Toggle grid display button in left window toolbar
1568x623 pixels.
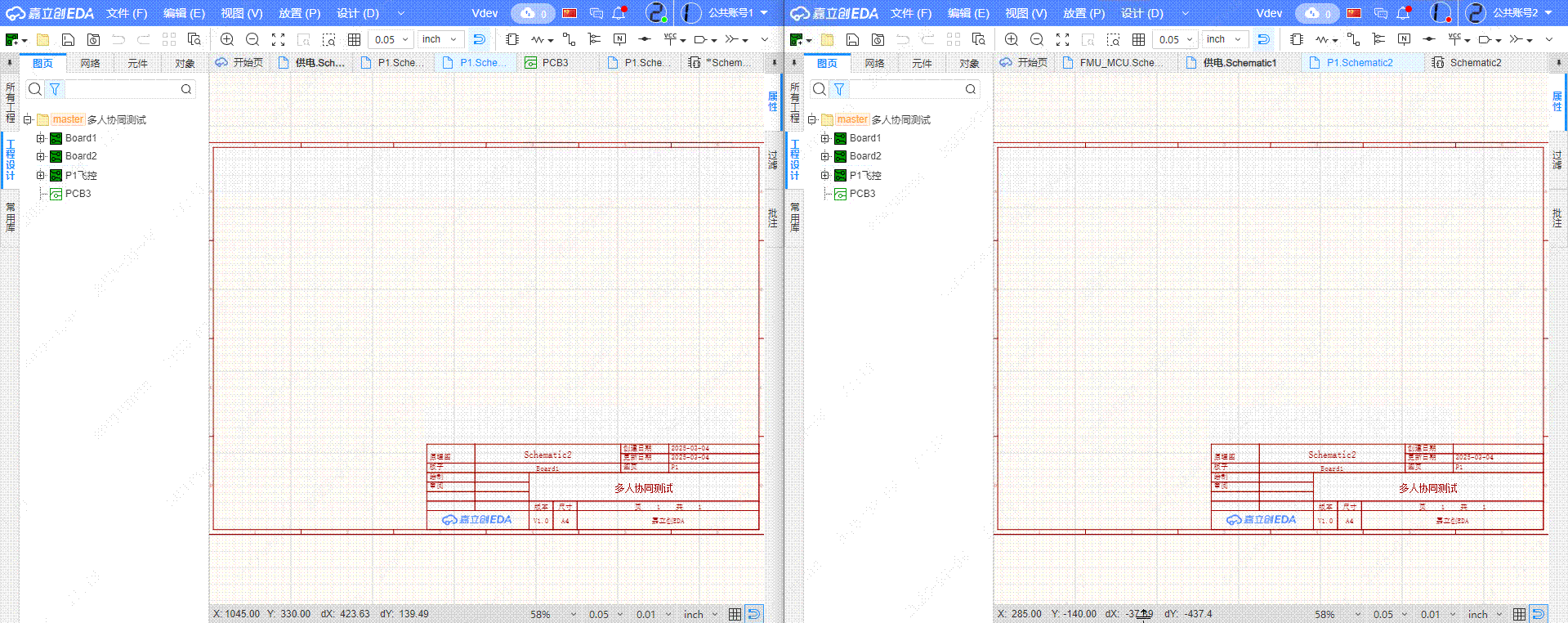click(x=354, y=39)
